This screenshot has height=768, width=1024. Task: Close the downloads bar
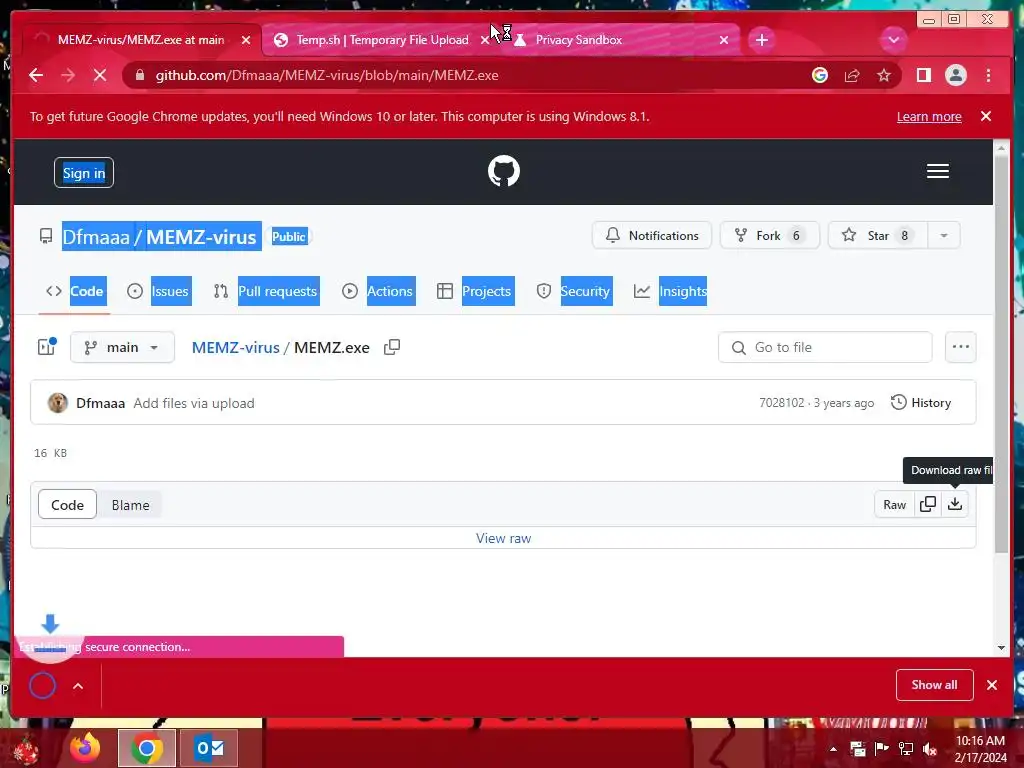[992, 685]
